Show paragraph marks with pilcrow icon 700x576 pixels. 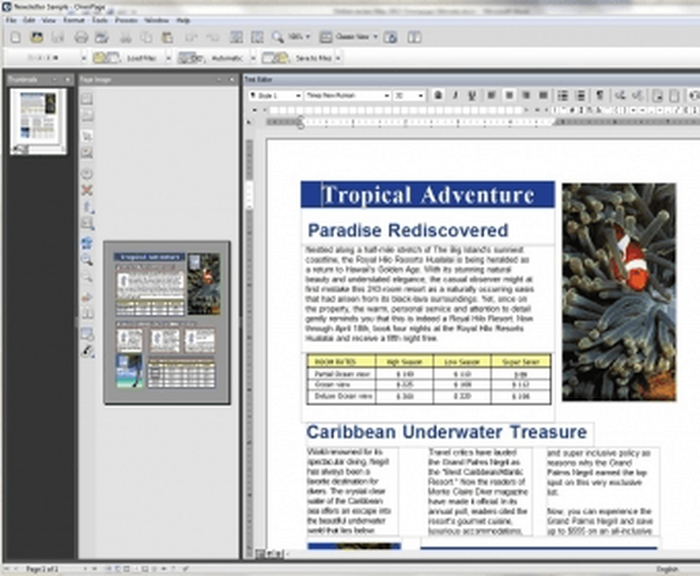coord(600,95)
